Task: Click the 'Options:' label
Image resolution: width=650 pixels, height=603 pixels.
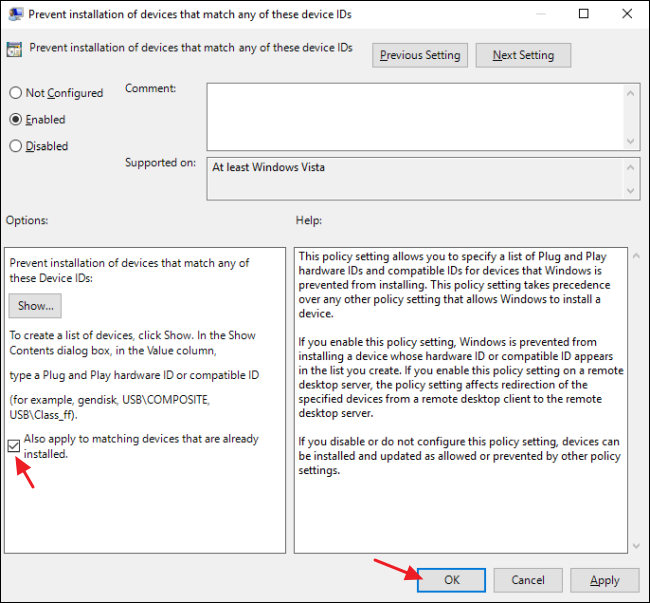Action: pyautogui.click(x=27, y=220)
